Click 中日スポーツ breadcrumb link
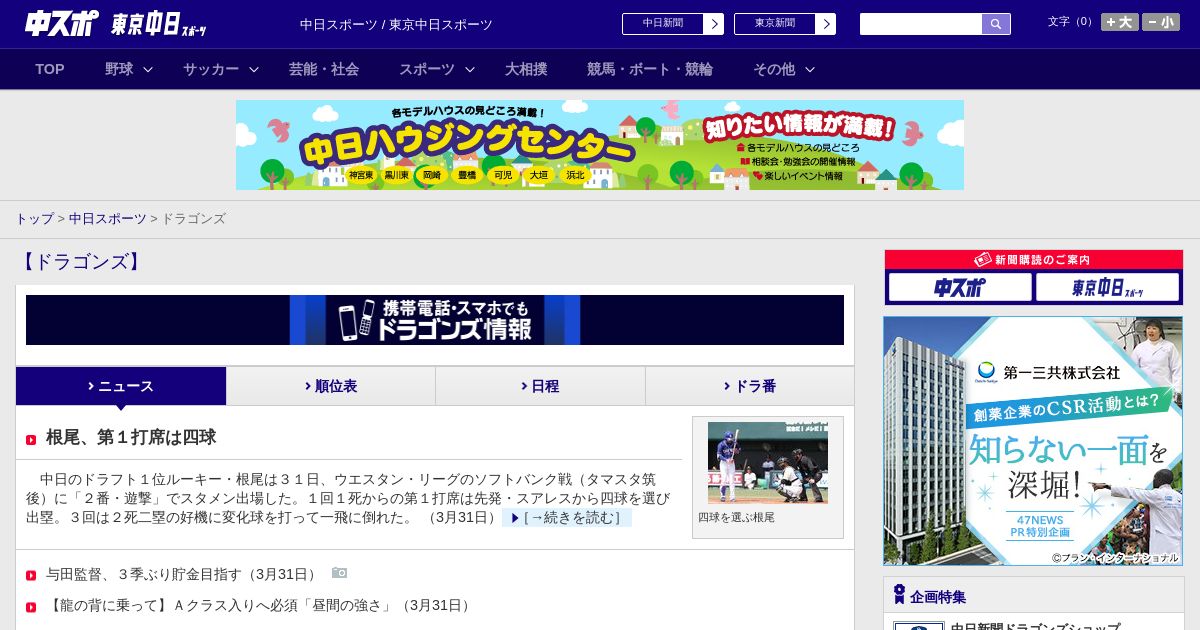The width and height of the screenshot is (1200, 630). (x=107, y=218)
